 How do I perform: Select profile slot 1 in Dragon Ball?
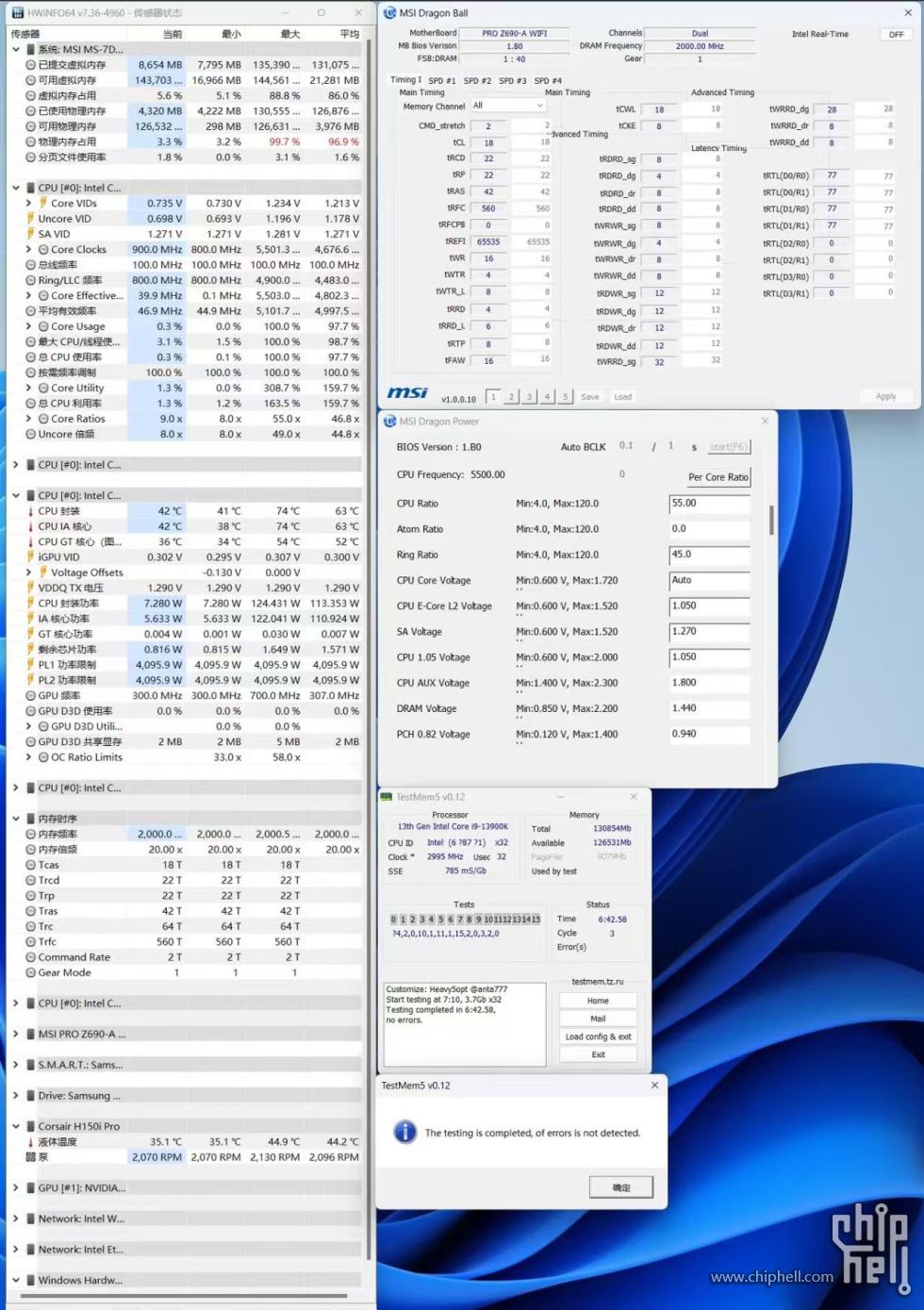(x=493, y=397)
